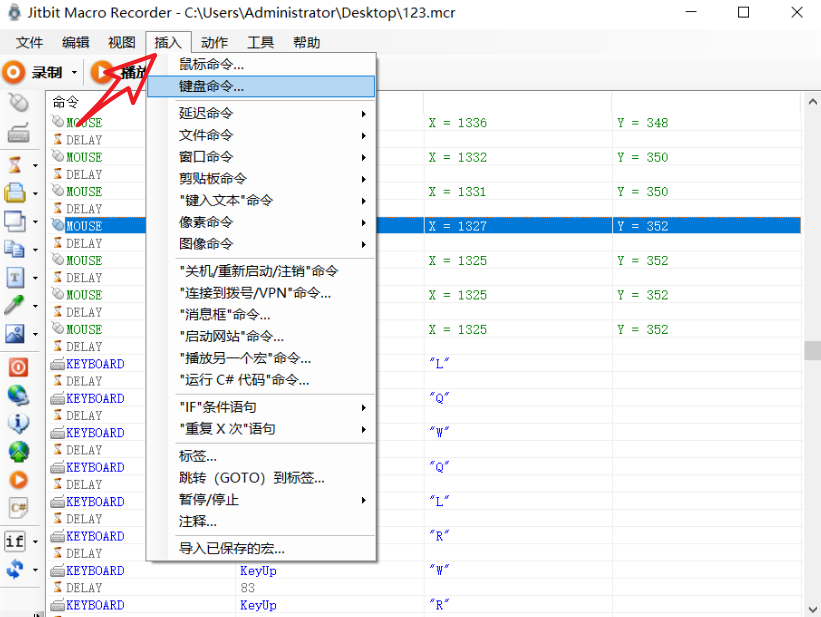Select 导入已保存的宏... menu entry
Viewport: 821px width, 617px height.
261,548
